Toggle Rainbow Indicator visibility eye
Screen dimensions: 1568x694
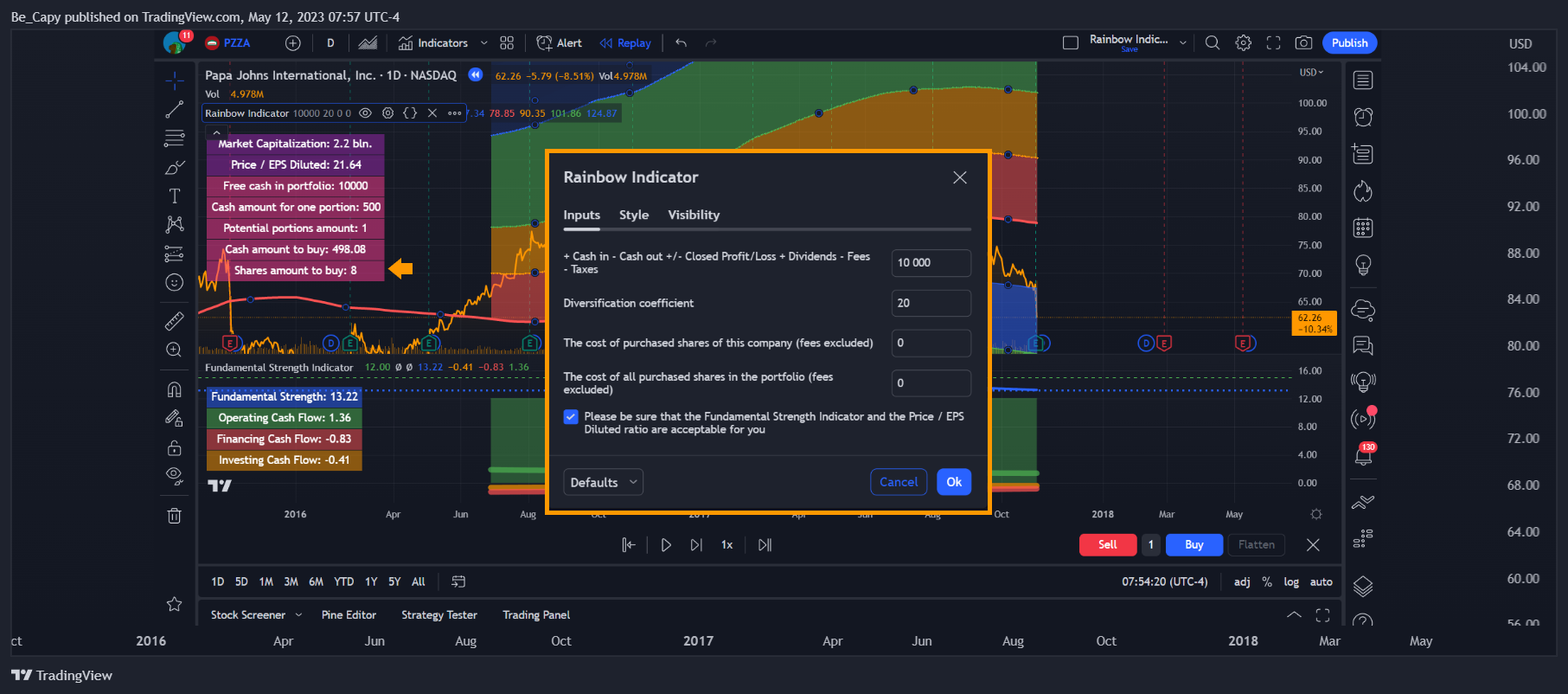365,113
